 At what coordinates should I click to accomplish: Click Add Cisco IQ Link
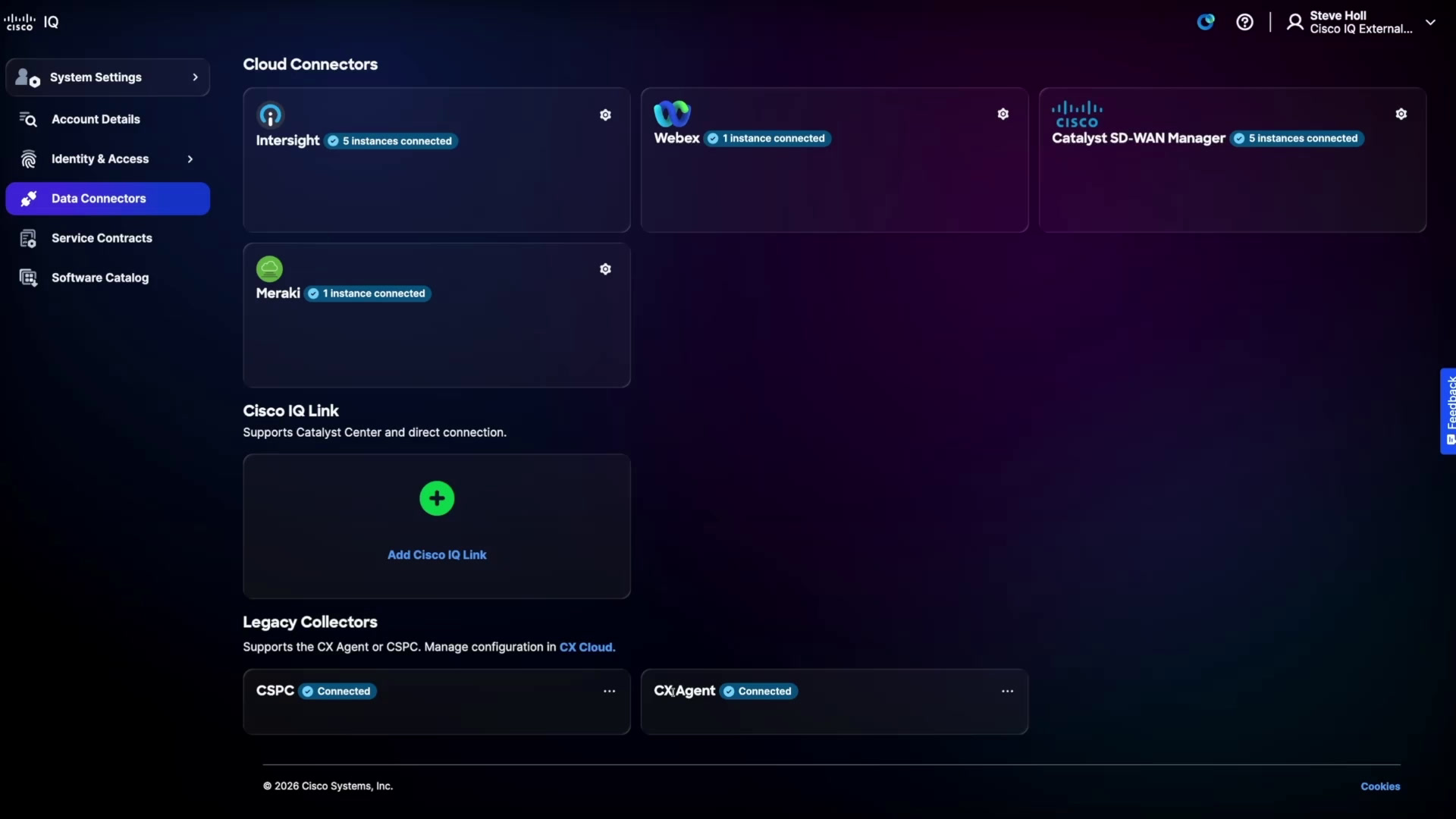pos(437,555)
